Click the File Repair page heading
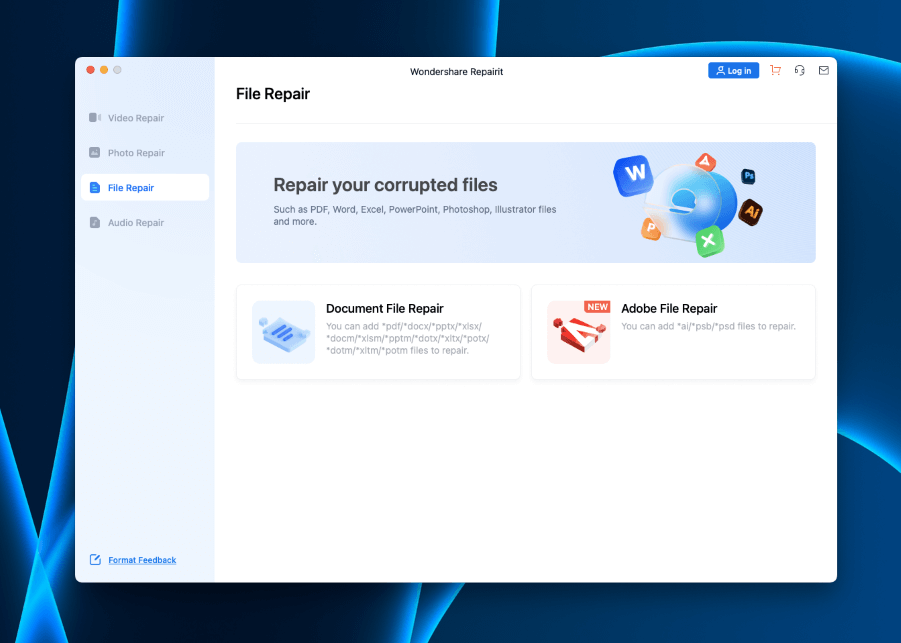 tap(273, 94)
